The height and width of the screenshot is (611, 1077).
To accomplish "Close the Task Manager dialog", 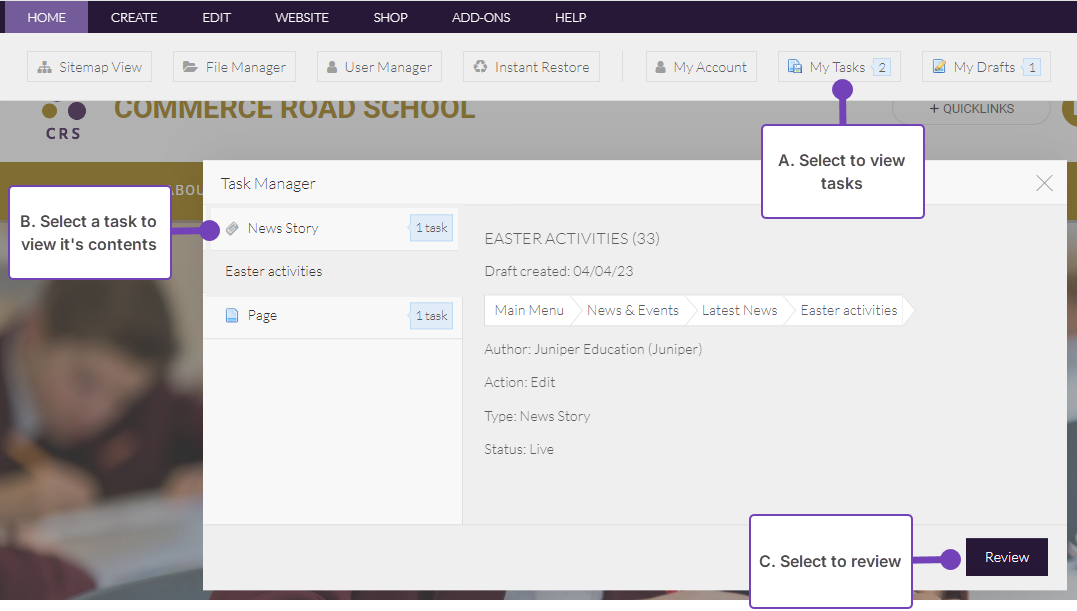I will click(x=1044, y=183).
